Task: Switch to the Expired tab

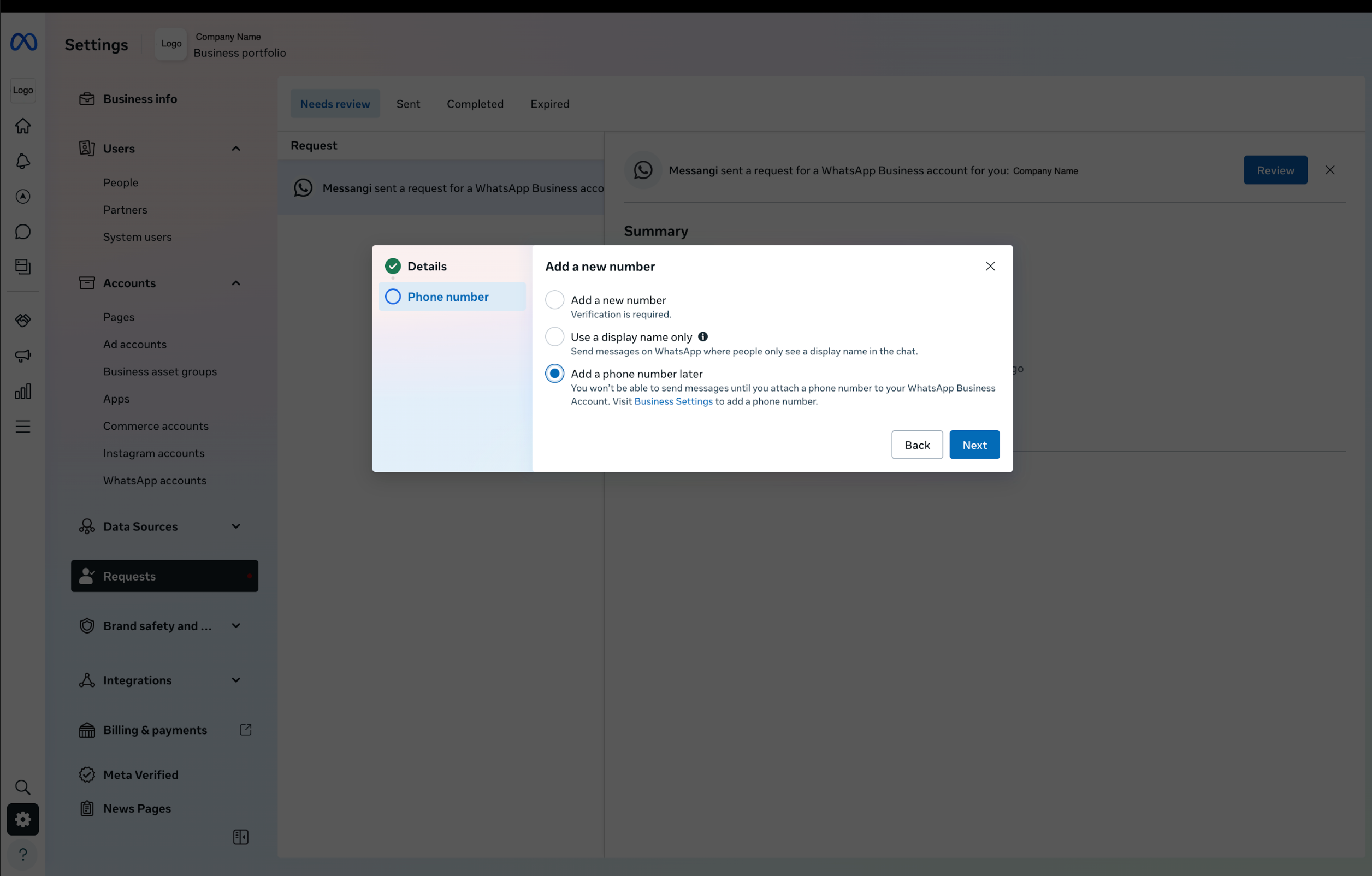Action: pos(549,104)
